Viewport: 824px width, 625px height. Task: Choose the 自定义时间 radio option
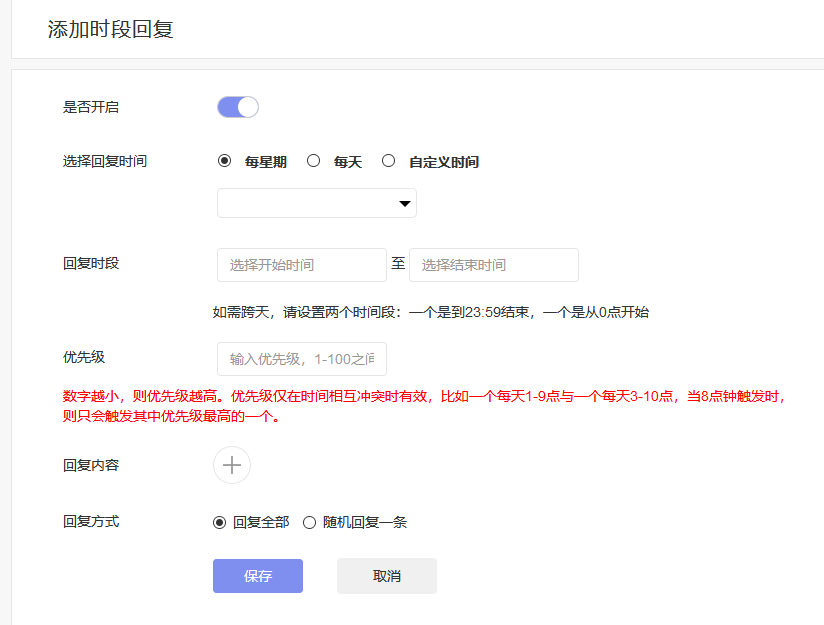(388, 161)
